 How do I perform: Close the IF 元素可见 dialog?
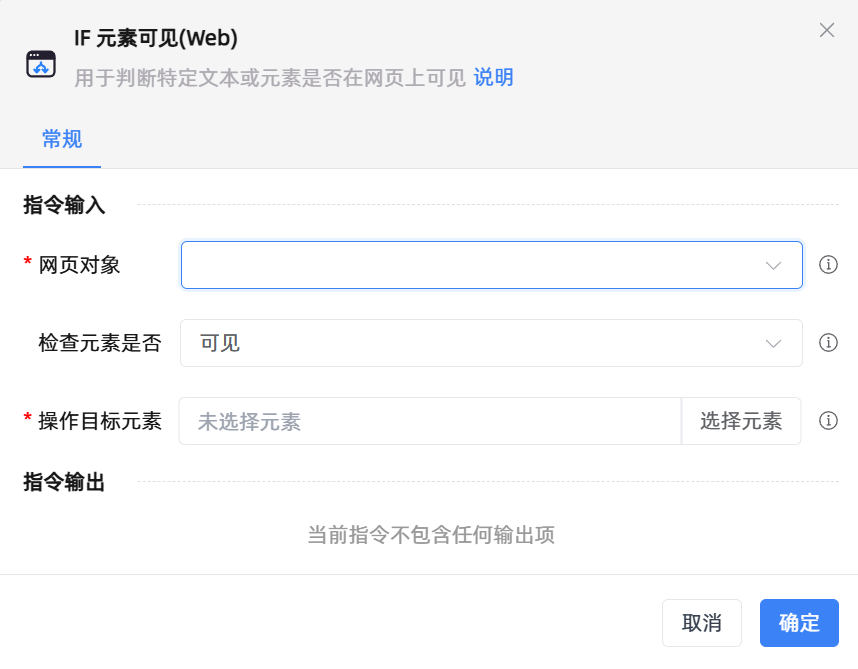tap(827, 30)
